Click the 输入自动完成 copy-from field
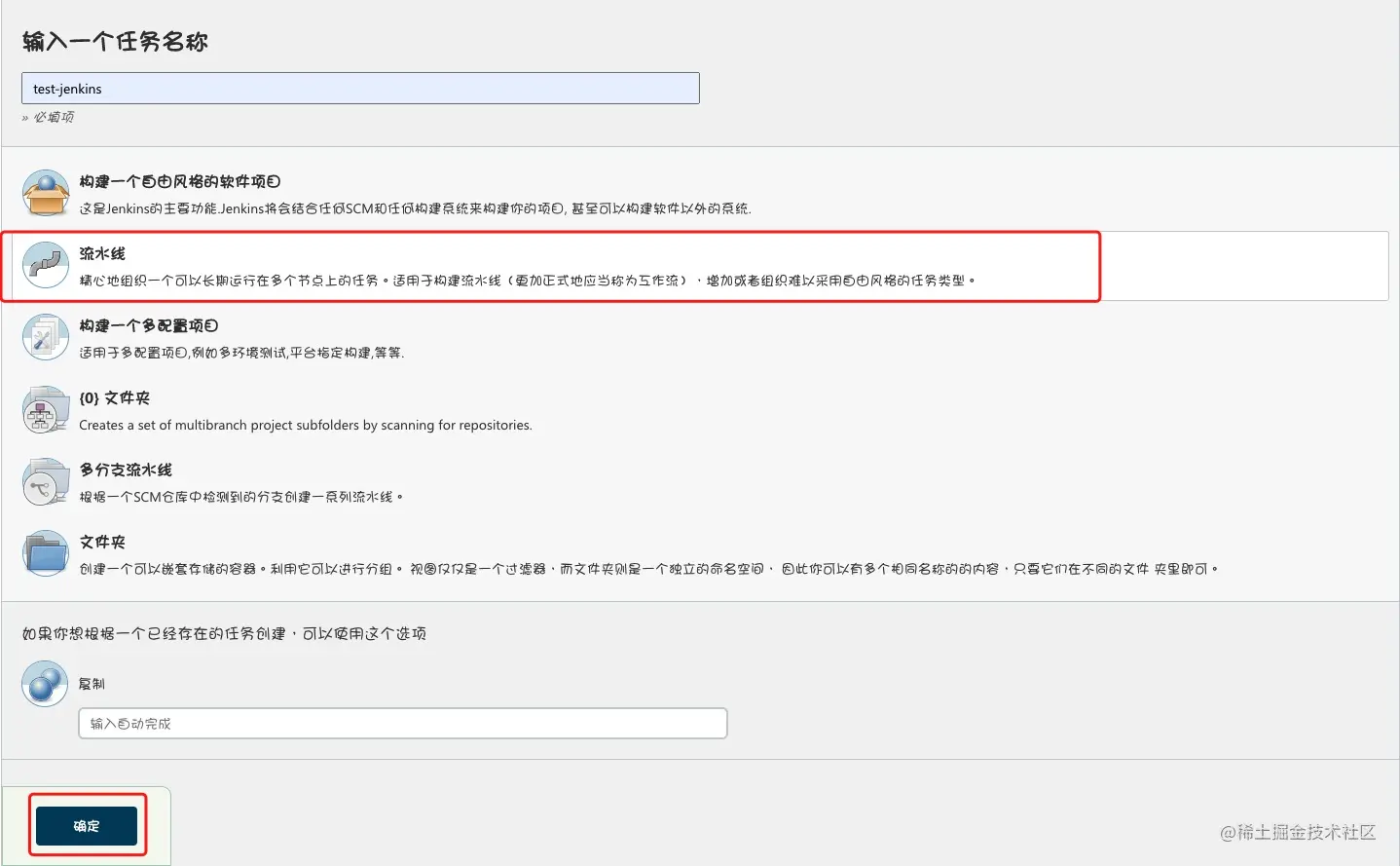 pyautogui.click(x=403, y=724)
